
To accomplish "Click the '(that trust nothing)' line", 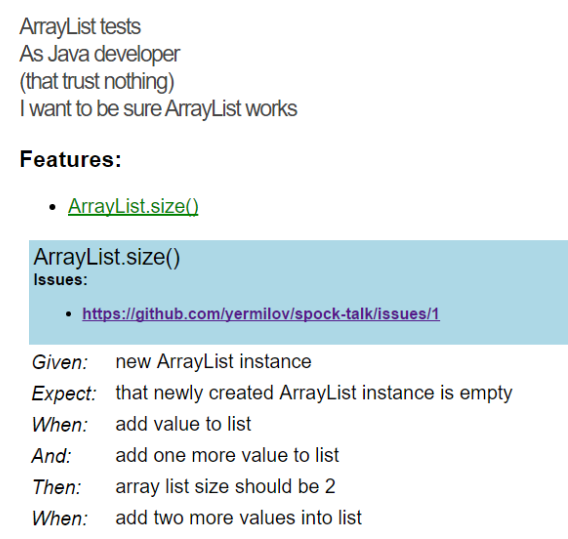I will click(97, 81).
